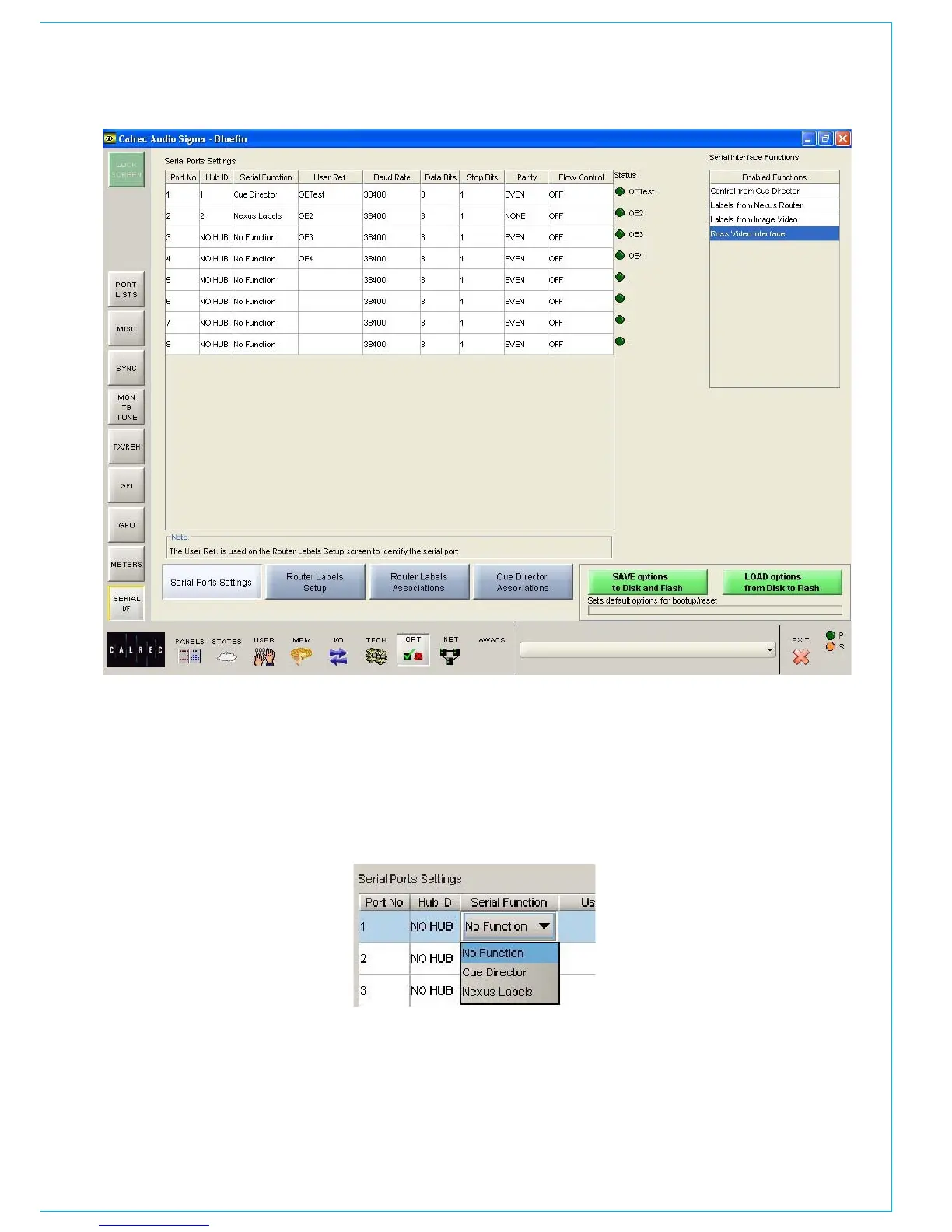The height and width of the screenshot is (1232, 952).
Task: Minimize the Calrec Audio Sigma window
Action: click(x=809, y=138)
